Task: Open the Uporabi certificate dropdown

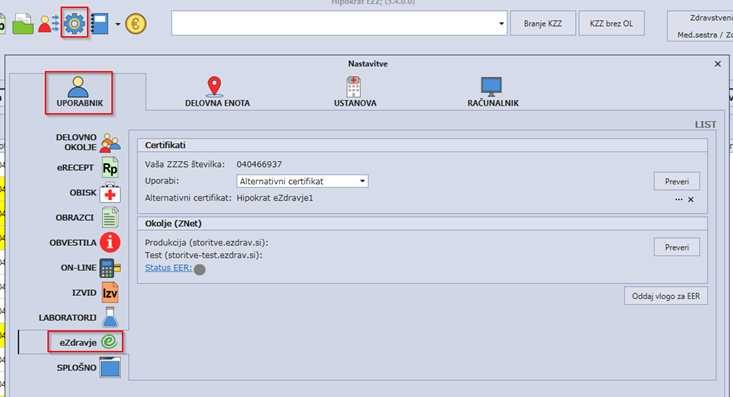Action: point(302,181)
